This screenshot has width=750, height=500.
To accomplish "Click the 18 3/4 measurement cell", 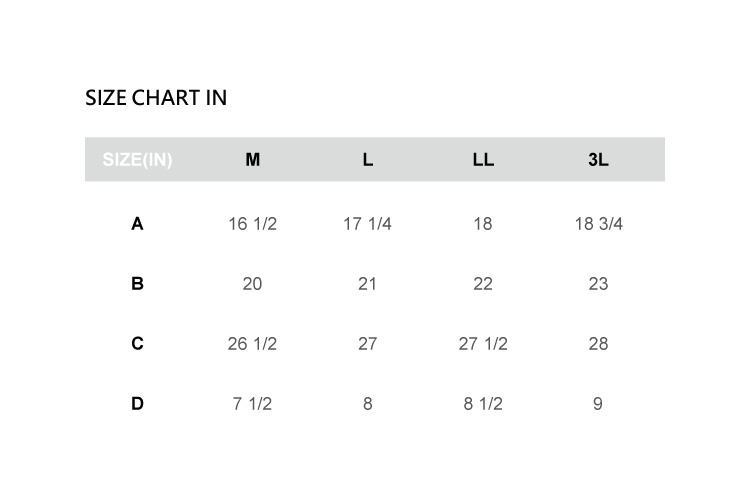I will pyautogui.click(x=598, y=224).
